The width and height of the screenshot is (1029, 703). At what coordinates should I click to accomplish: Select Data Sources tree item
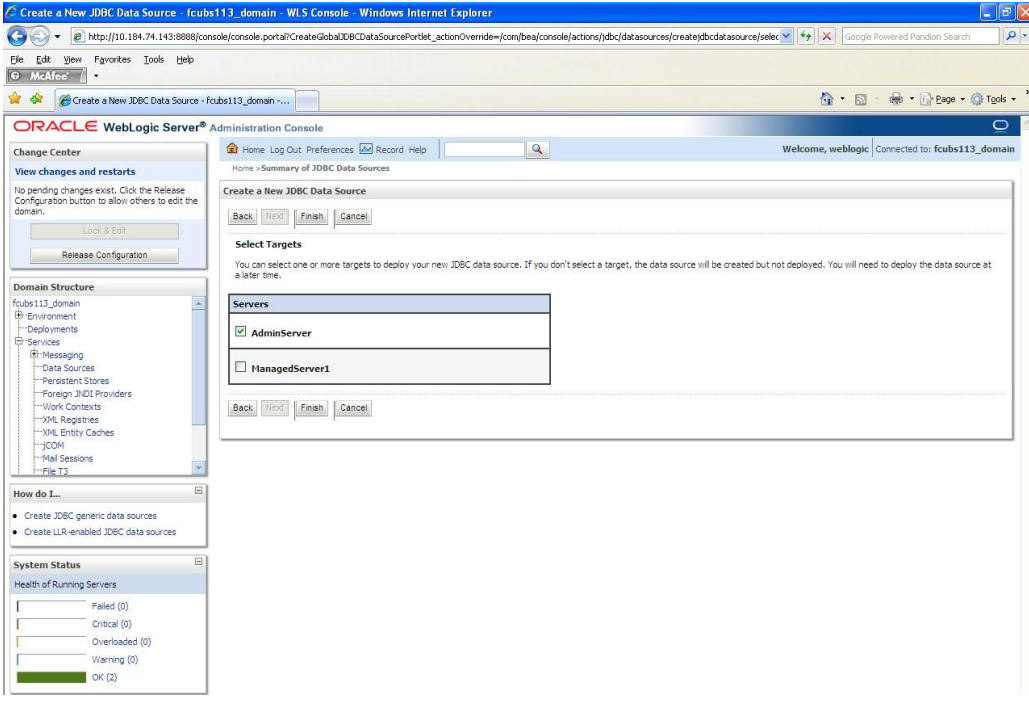tap(68, 368)
